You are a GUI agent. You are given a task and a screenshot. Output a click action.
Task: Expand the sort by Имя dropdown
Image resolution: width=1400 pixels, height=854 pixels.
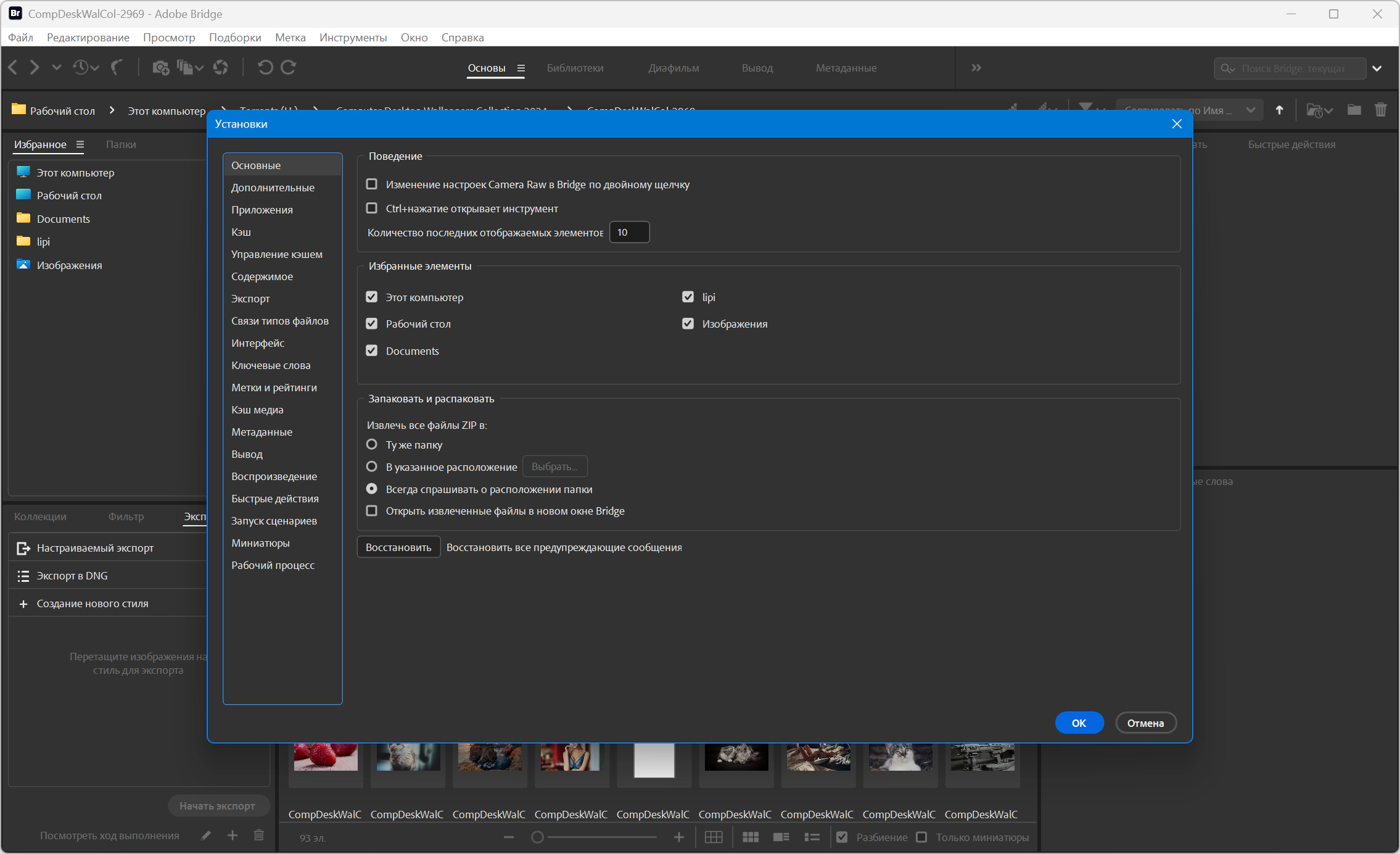tap(1250, 110)
